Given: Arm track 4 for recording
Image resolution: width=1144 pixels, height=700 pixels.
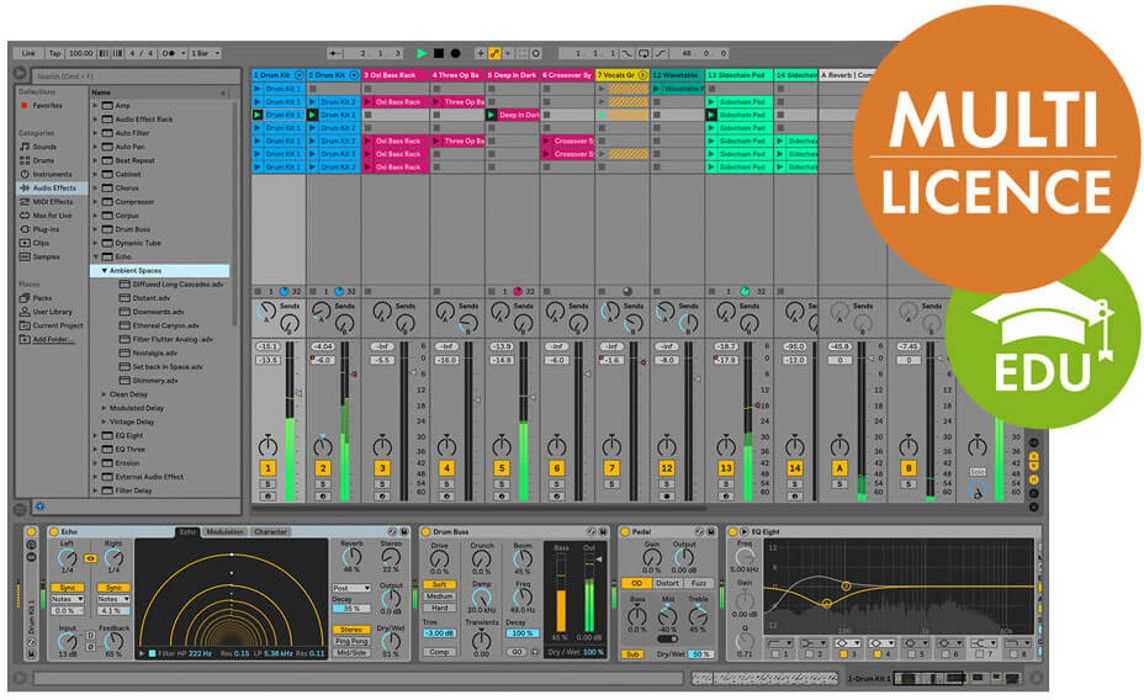Looking at the screenshot, I should [x=447, y=496].
